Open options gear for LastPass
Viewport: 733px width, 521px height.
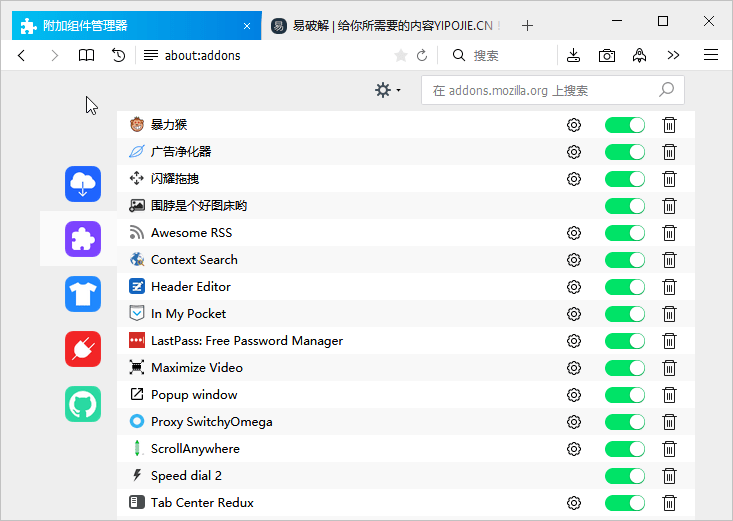[x=574, y=341]
